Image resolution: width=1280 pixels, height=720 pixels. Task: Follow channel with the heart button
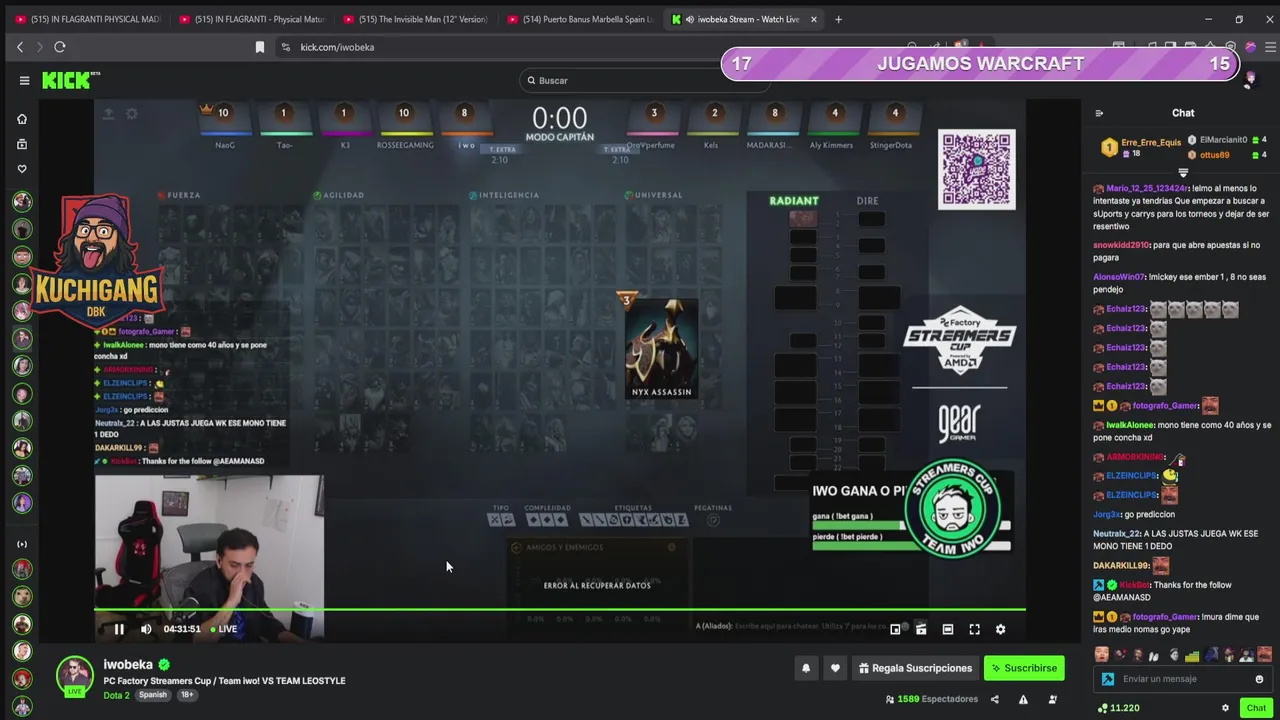(x=835, y=668)
